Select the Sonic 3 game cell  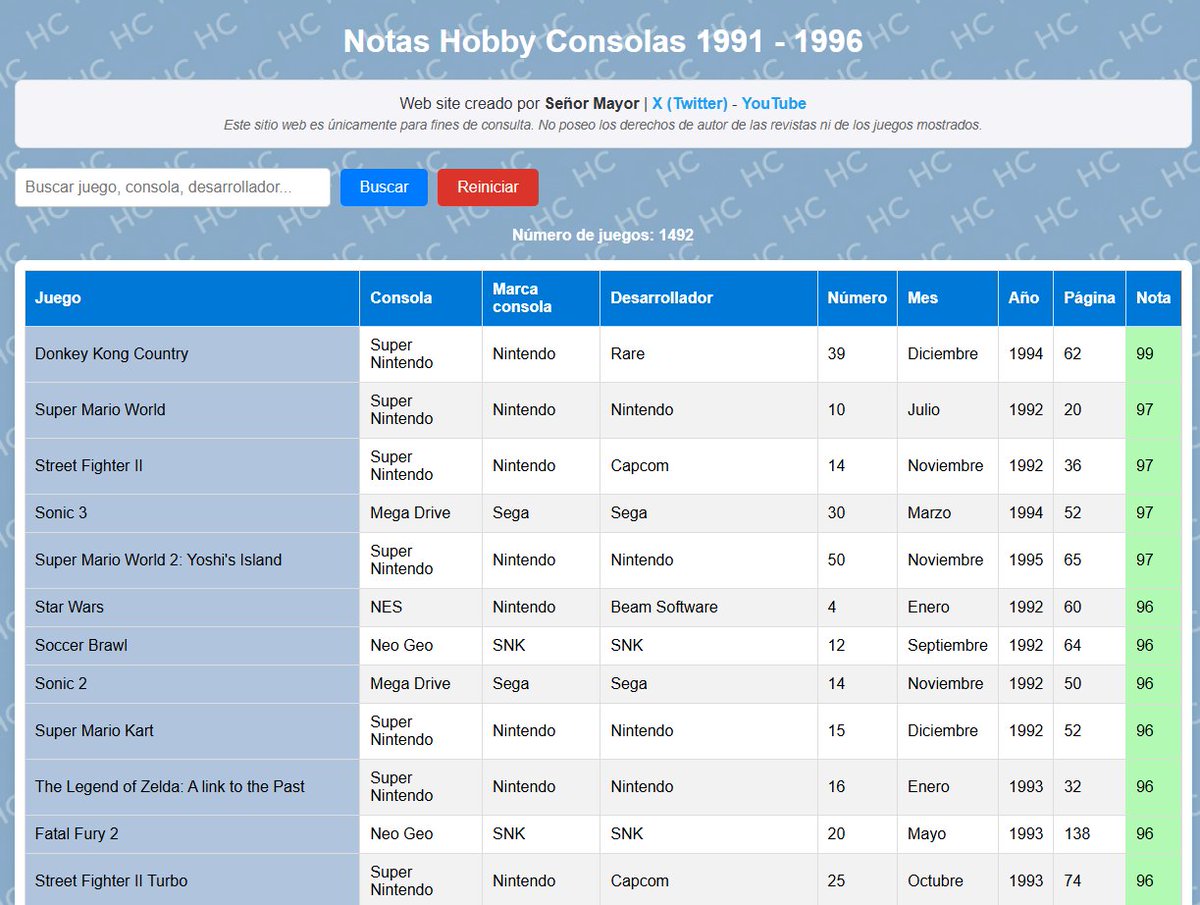click(192, 513)
